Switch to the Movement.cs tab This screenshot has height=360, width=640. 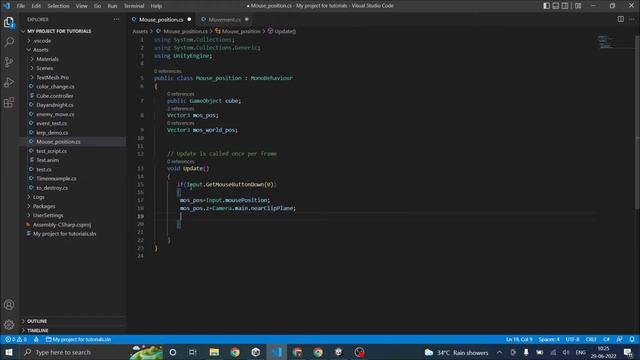[224, 20]
